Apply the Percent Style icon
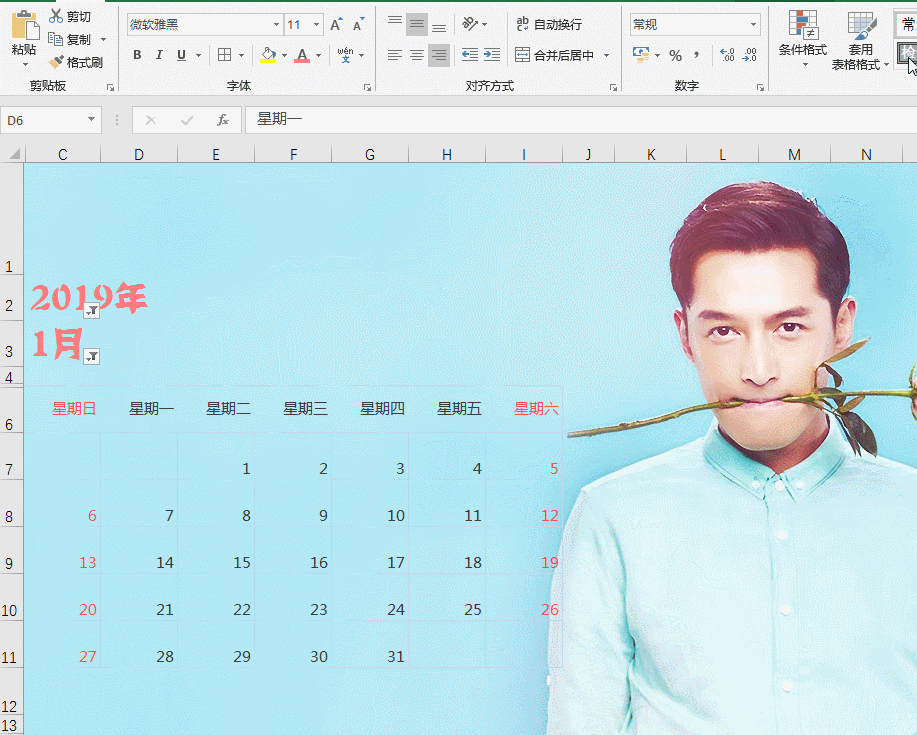The height and width of the screenshot is (735, 917). coord(675,55)
